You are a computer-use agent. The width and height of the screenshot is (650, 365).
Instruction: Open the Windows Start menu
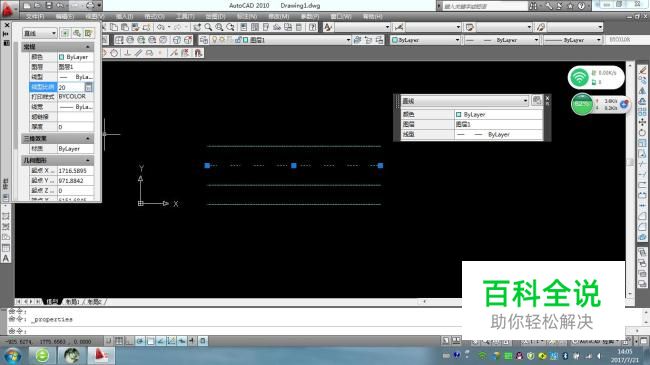tap(12, 355)
